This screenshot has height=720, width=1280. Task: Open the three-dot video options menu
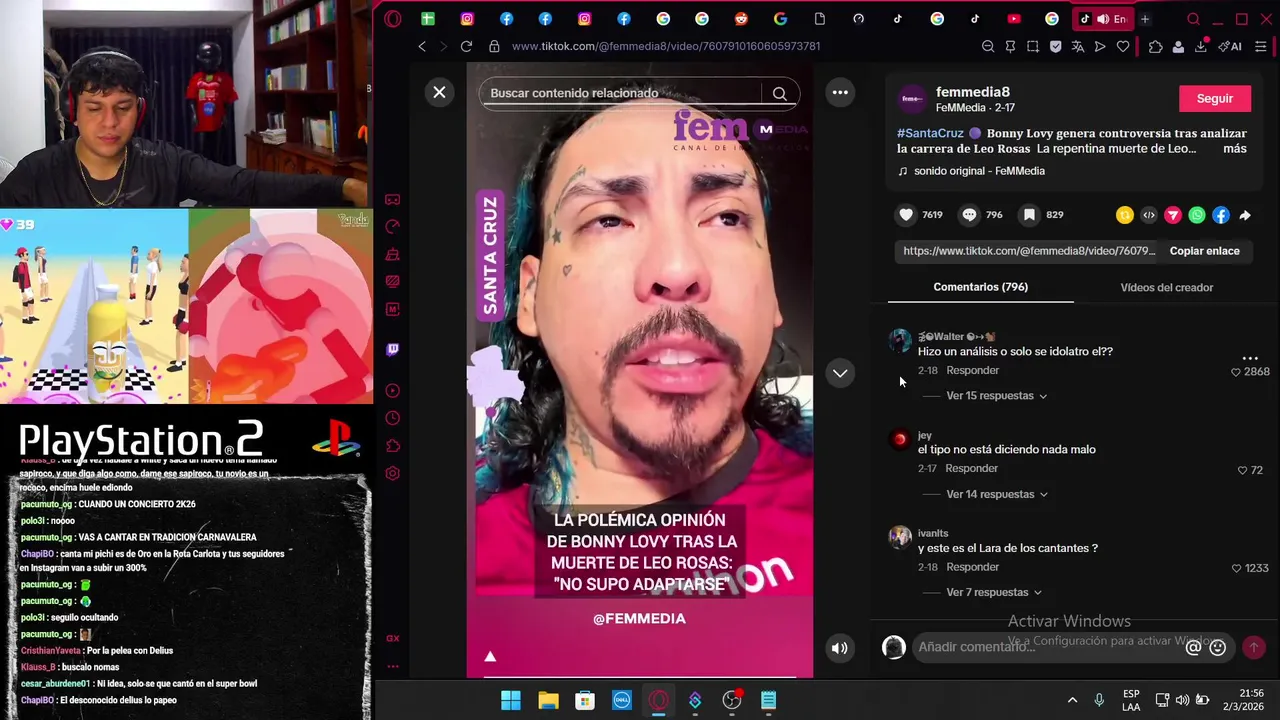coord(840,92)
